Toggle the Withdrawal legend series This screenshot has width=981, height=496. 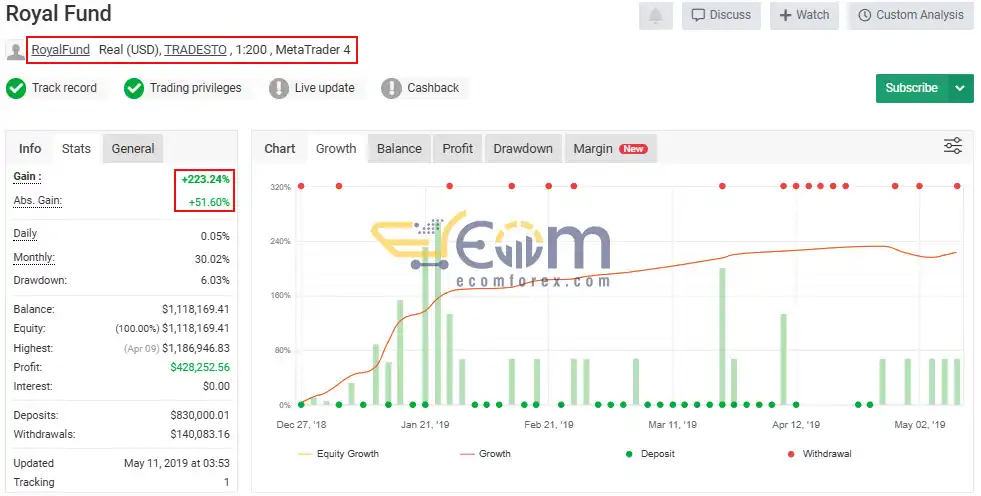click(x=820, y=454)
